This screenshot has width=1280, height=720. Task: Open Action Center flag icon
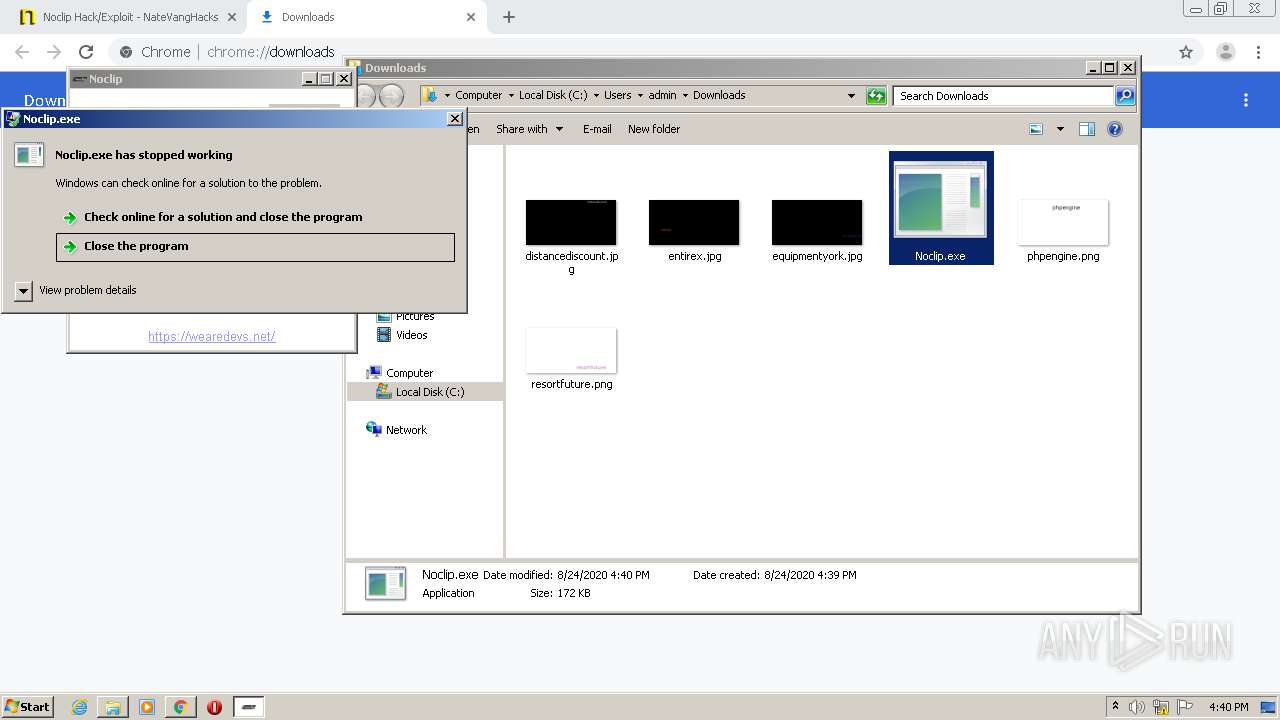coord(1185,707)
